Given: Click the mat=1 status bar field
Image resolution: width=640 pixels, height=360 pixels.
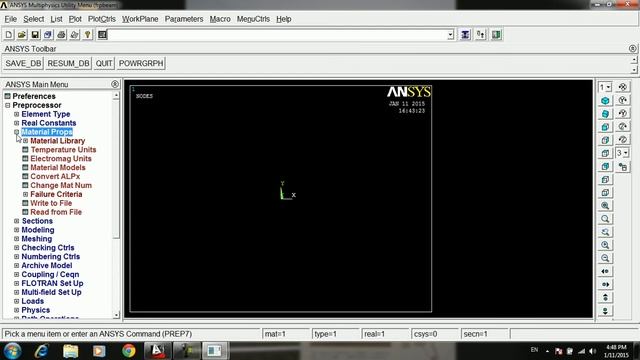Looking at the screenshot, I should pyautogui.click(x=286, y=334).
